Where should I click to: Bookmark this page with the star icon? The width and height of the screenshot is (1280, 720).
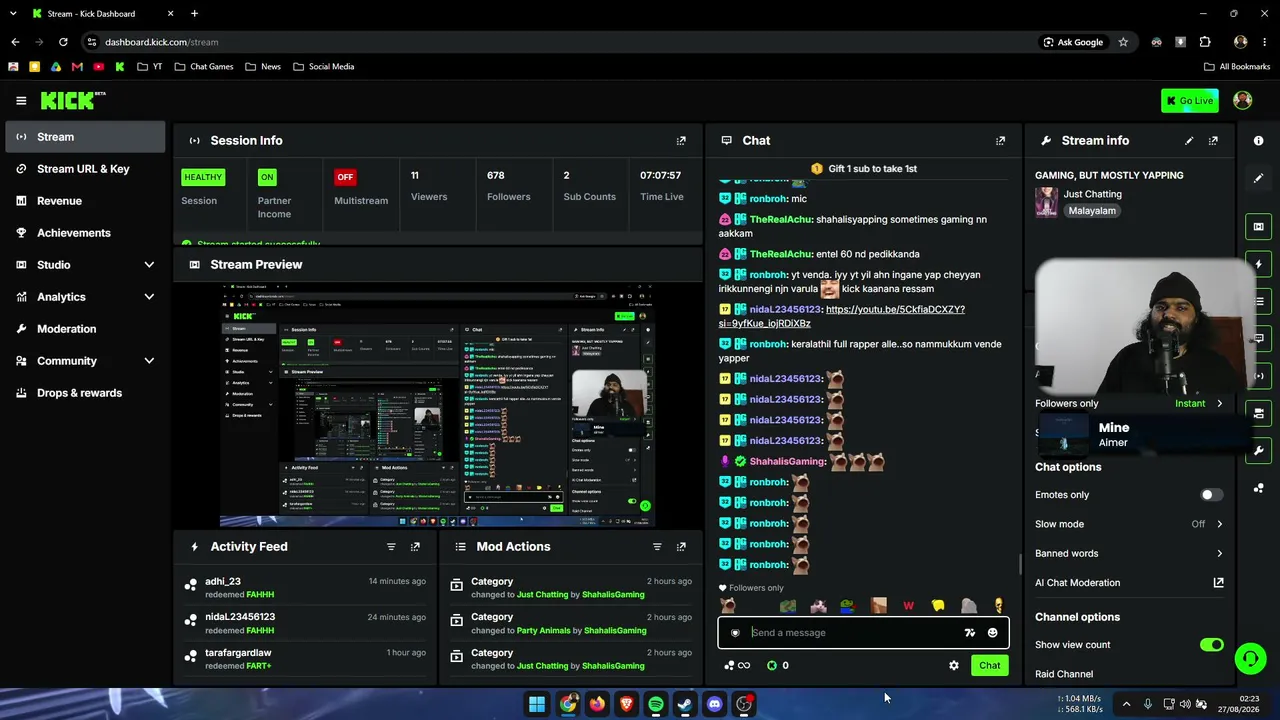[1123, 42]
